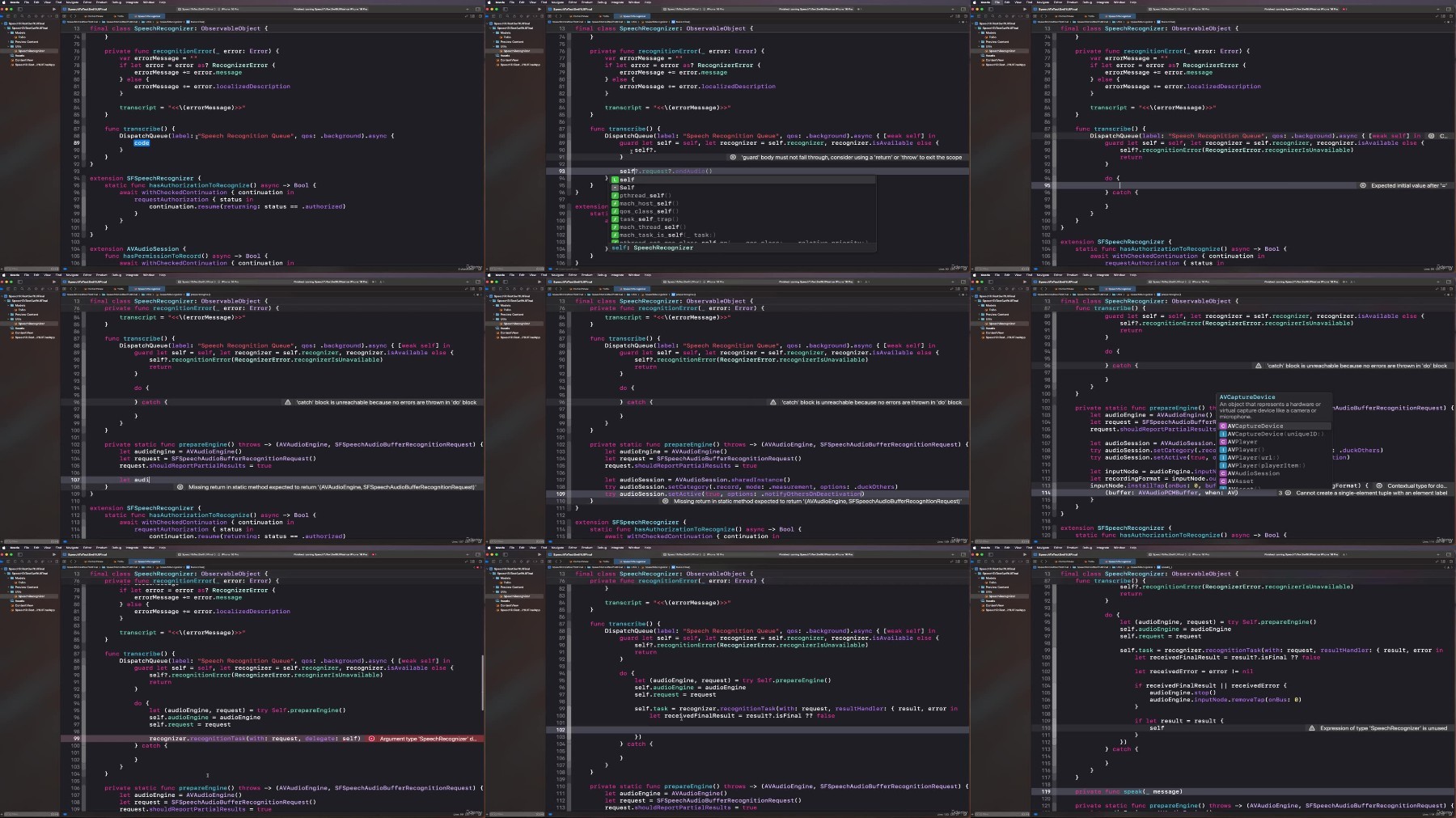Click the AVCaptureDevice documentation popup title
This screenshot has height=818, width=1456.
1247,397
